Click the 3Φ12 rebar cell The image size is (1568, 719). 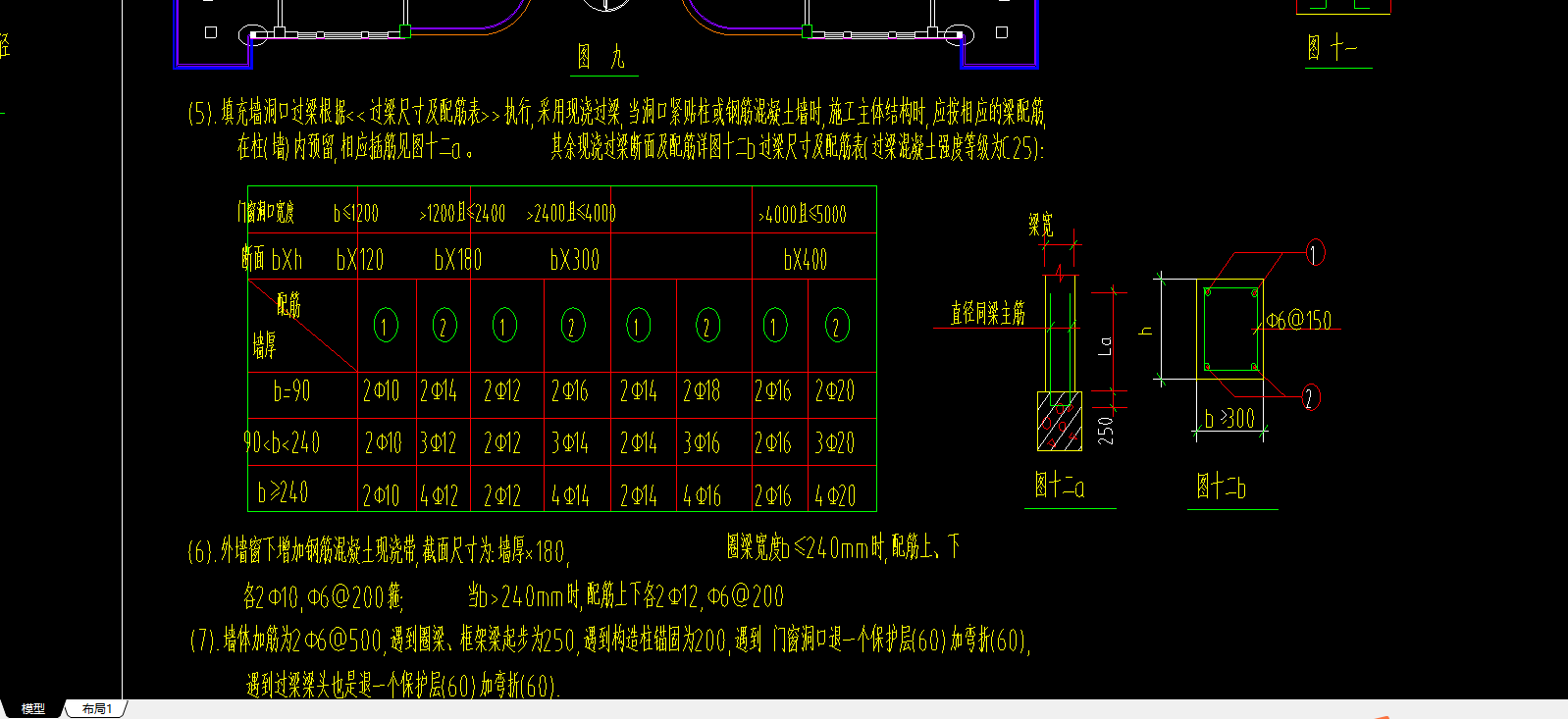pos(439,443)
